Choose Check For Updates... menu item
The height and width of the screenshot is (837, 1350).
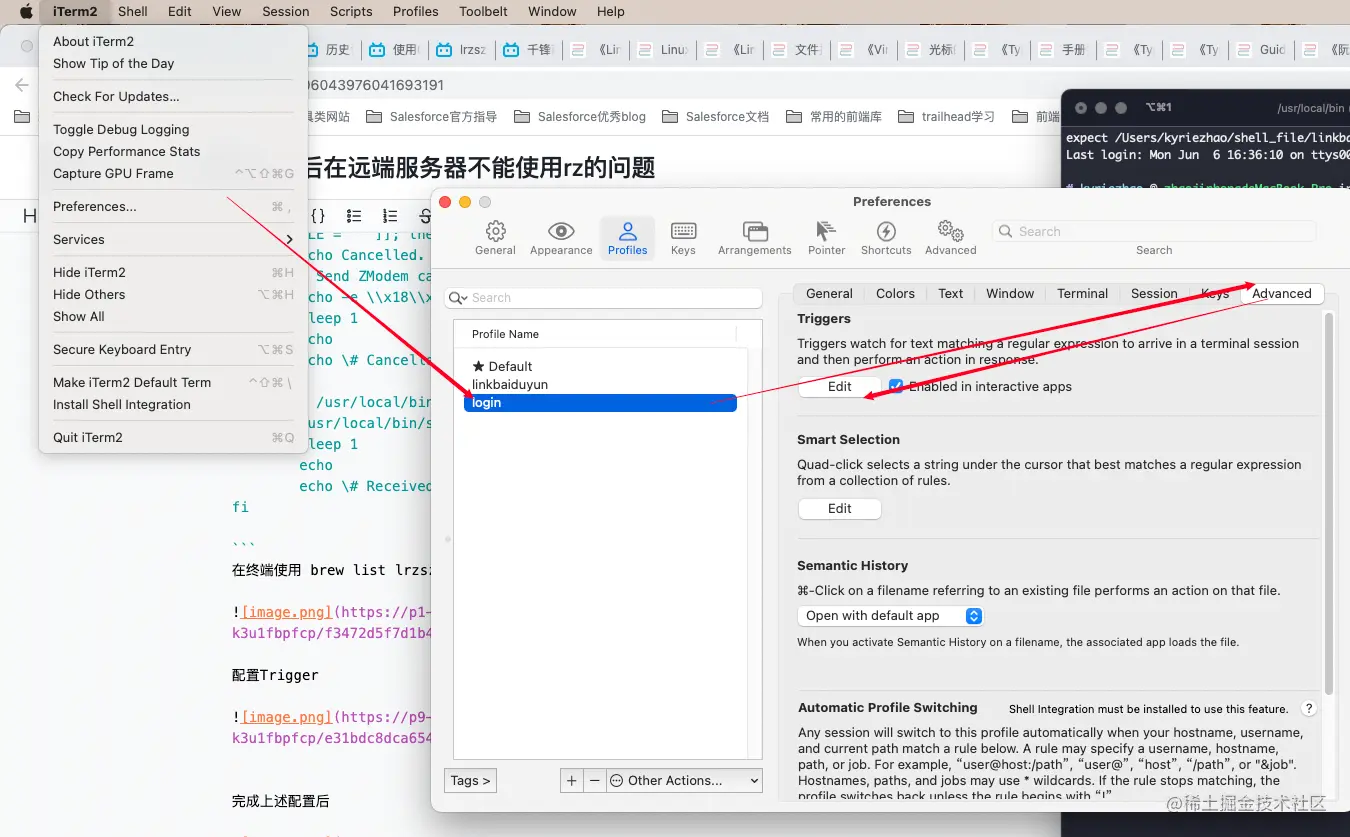pos(173,96)
